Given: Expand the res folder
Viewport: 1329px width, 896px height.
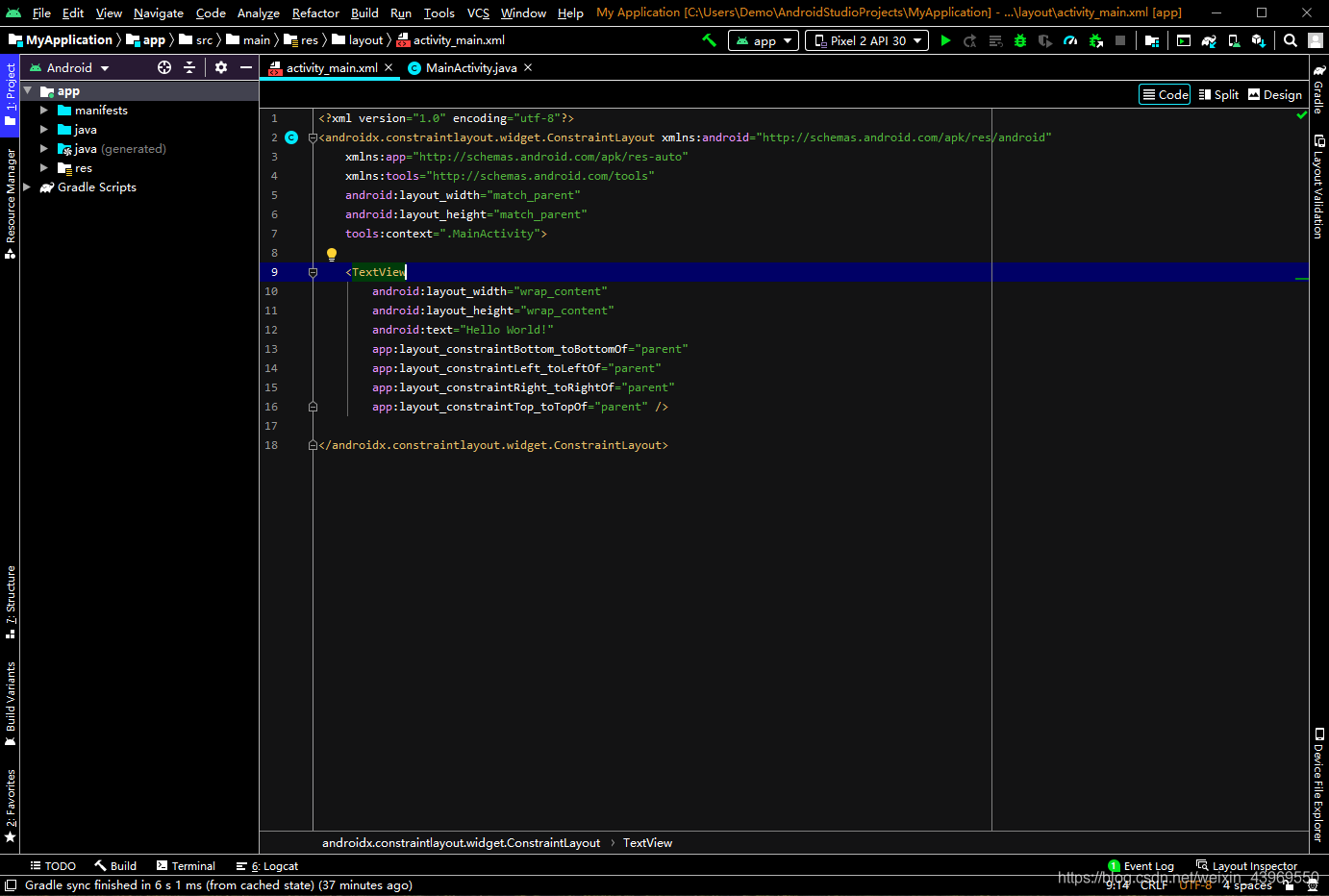Looking at the screenshot, I should pyautogui.click(x=44, y=168).
